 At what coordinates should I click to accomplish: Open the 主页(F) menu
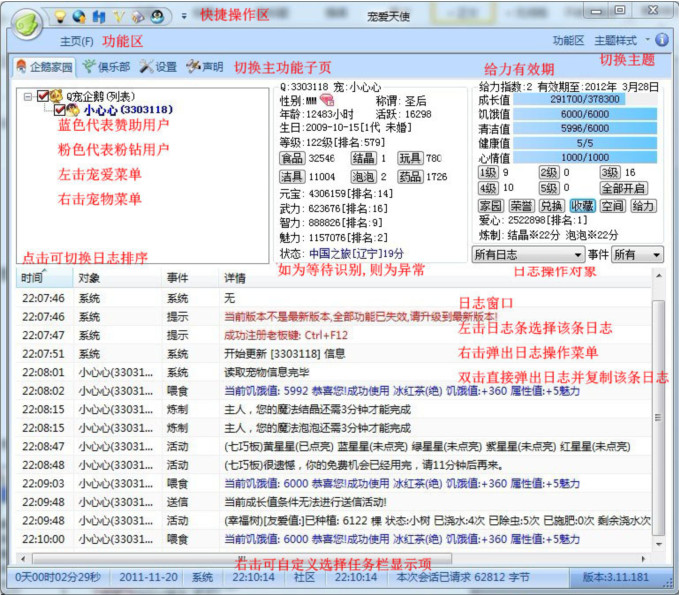tap(76, 41)
